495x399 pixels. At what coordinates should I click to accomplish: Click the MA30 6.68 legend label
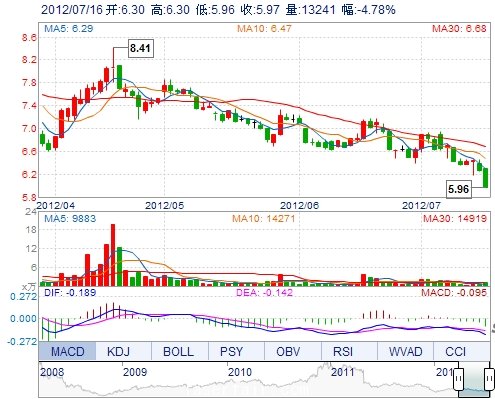459,28
